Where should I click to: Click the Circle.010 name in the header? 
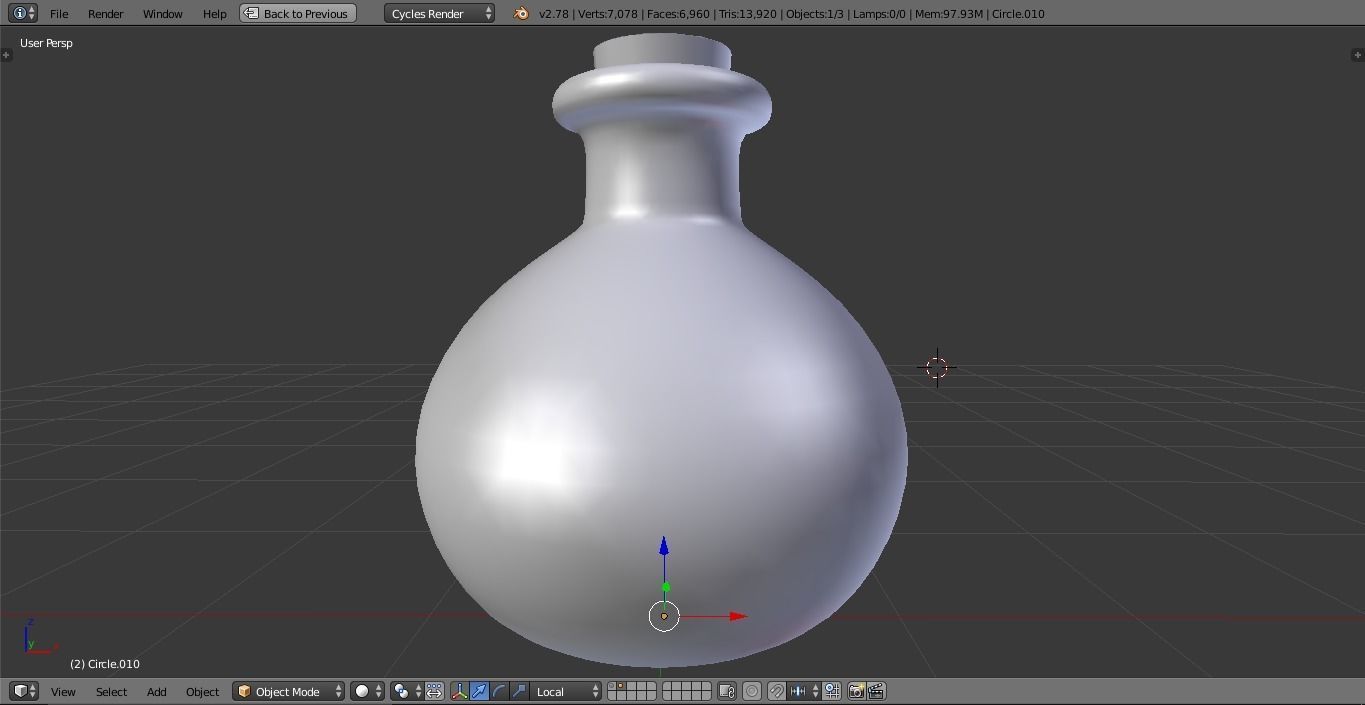(1018, 14)
